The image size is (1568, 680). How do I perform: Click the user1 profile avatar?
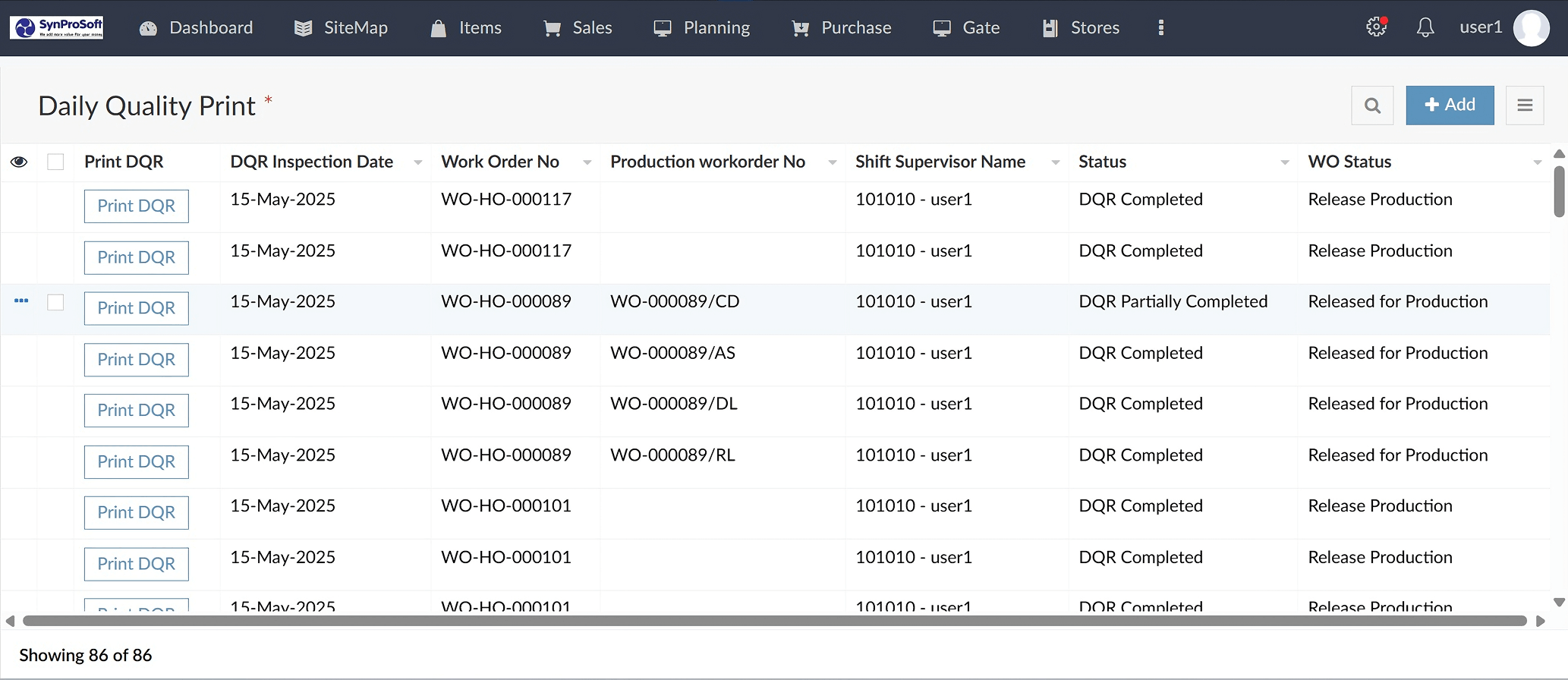(1531, 28)
